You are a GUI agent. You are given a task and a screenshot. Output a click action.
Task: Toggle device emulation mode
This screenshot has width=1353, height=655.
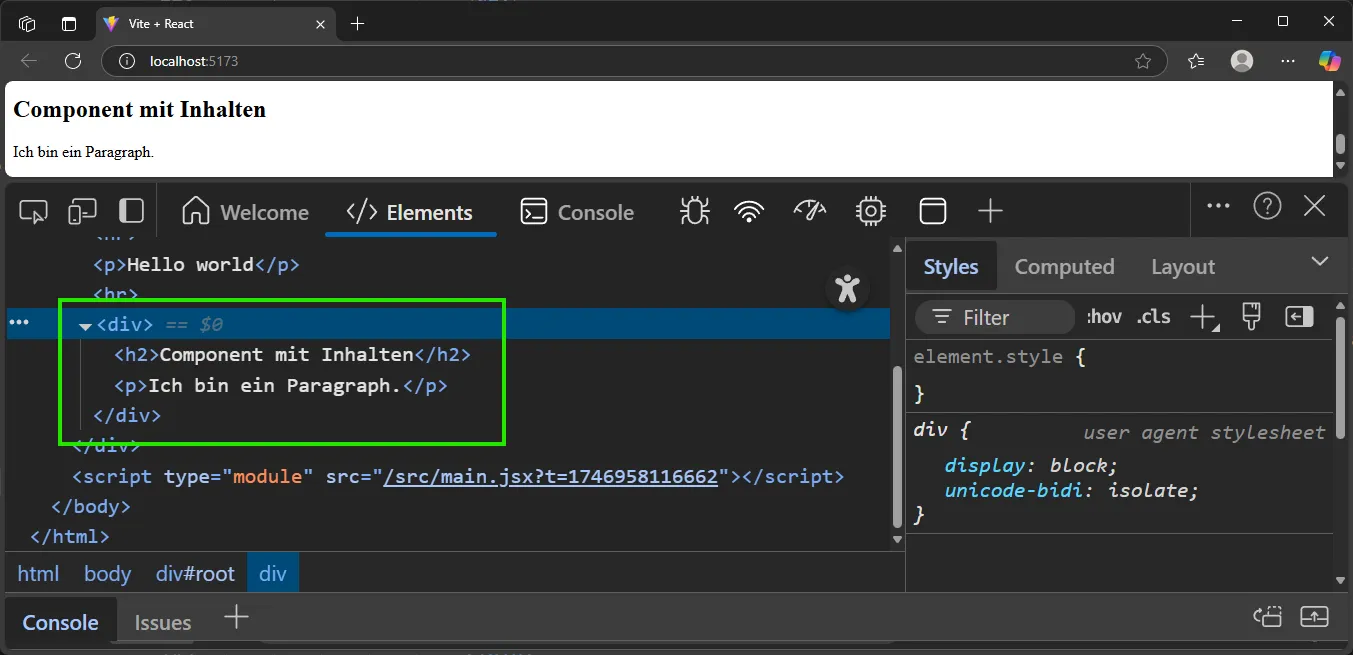82,211
